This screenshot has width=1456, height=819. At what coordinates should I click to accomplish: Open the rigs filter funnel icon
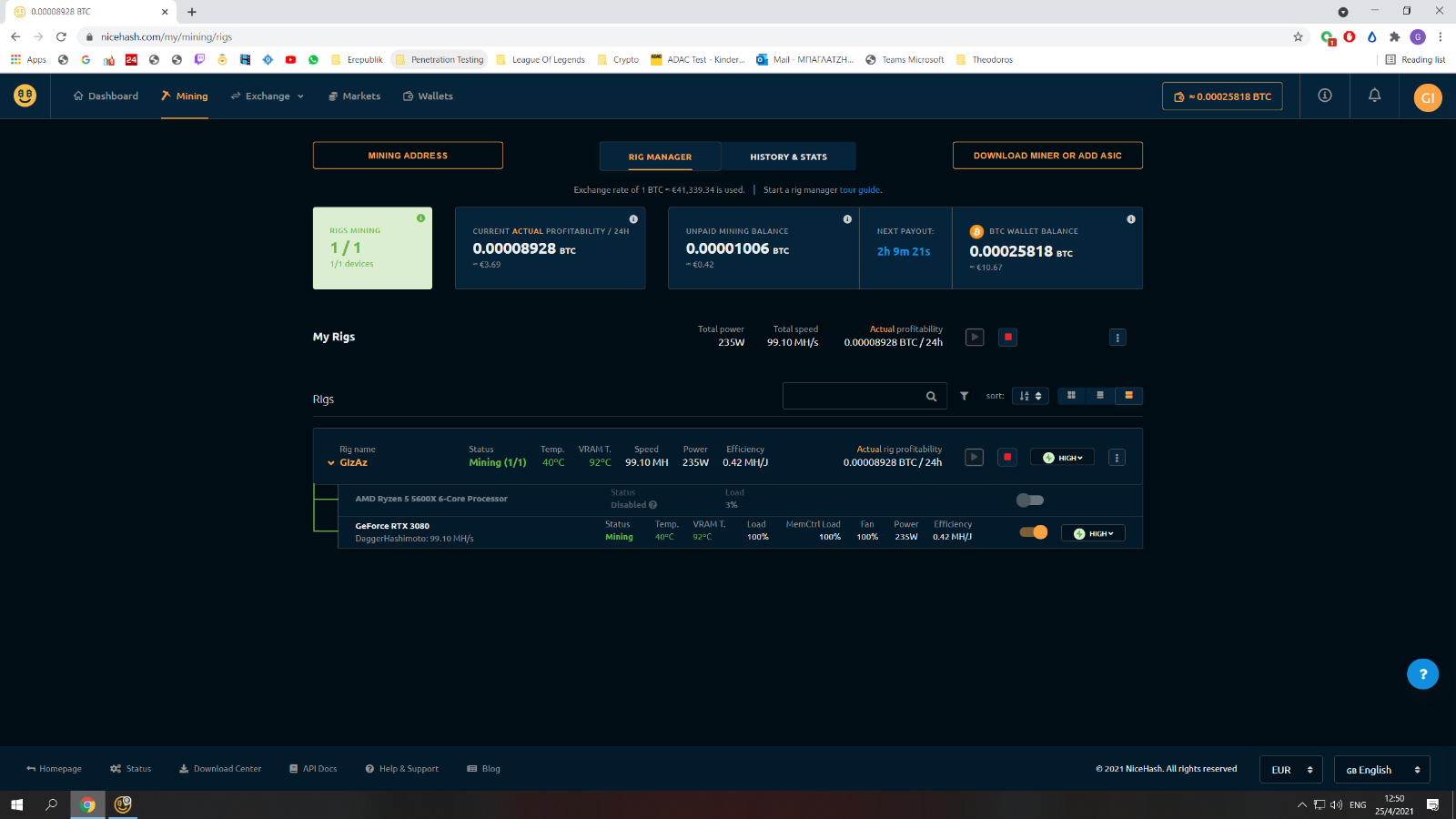(965, 396)
